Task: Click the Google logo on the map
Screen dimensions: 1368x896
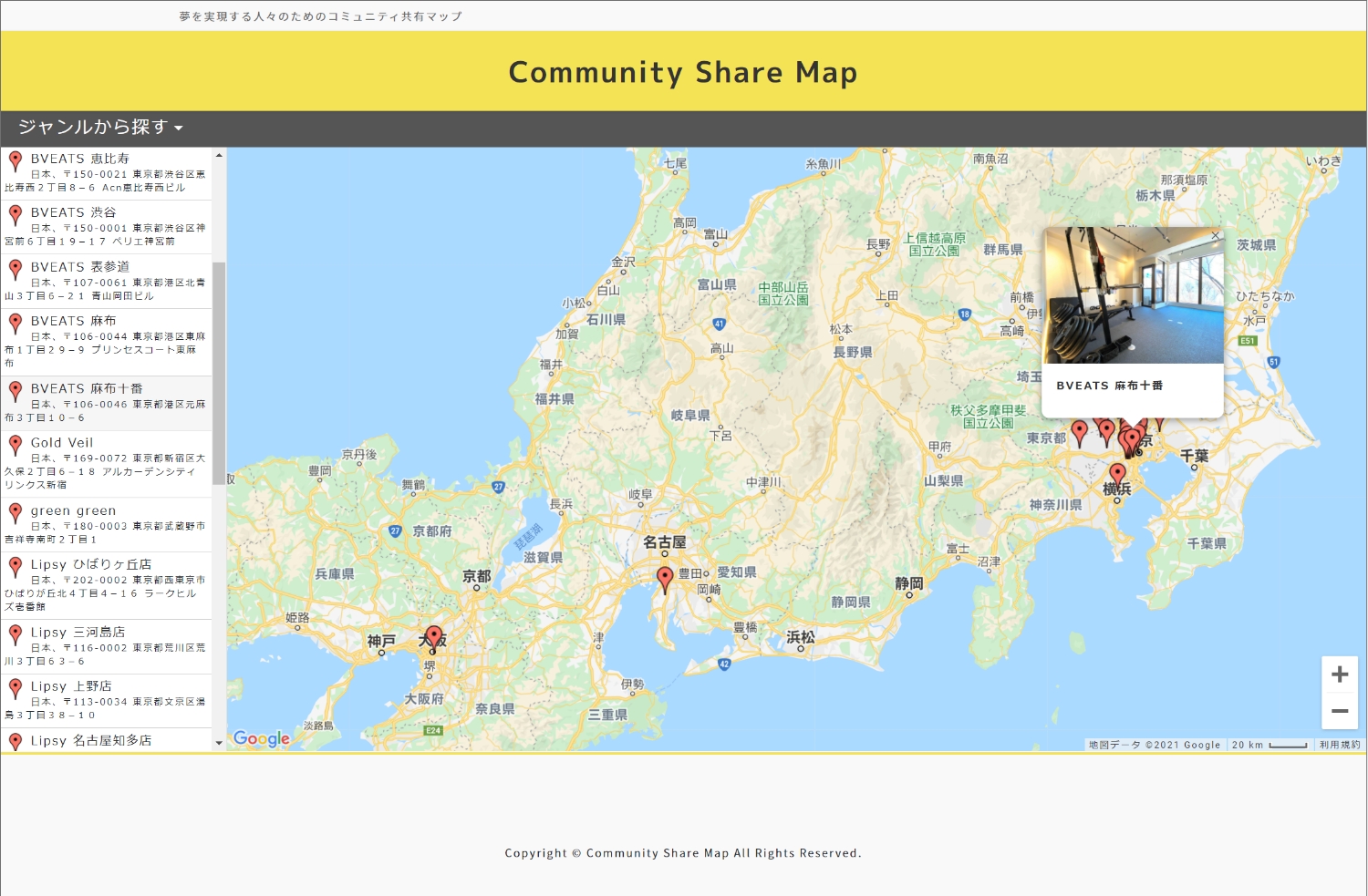Action: point(261,739)
